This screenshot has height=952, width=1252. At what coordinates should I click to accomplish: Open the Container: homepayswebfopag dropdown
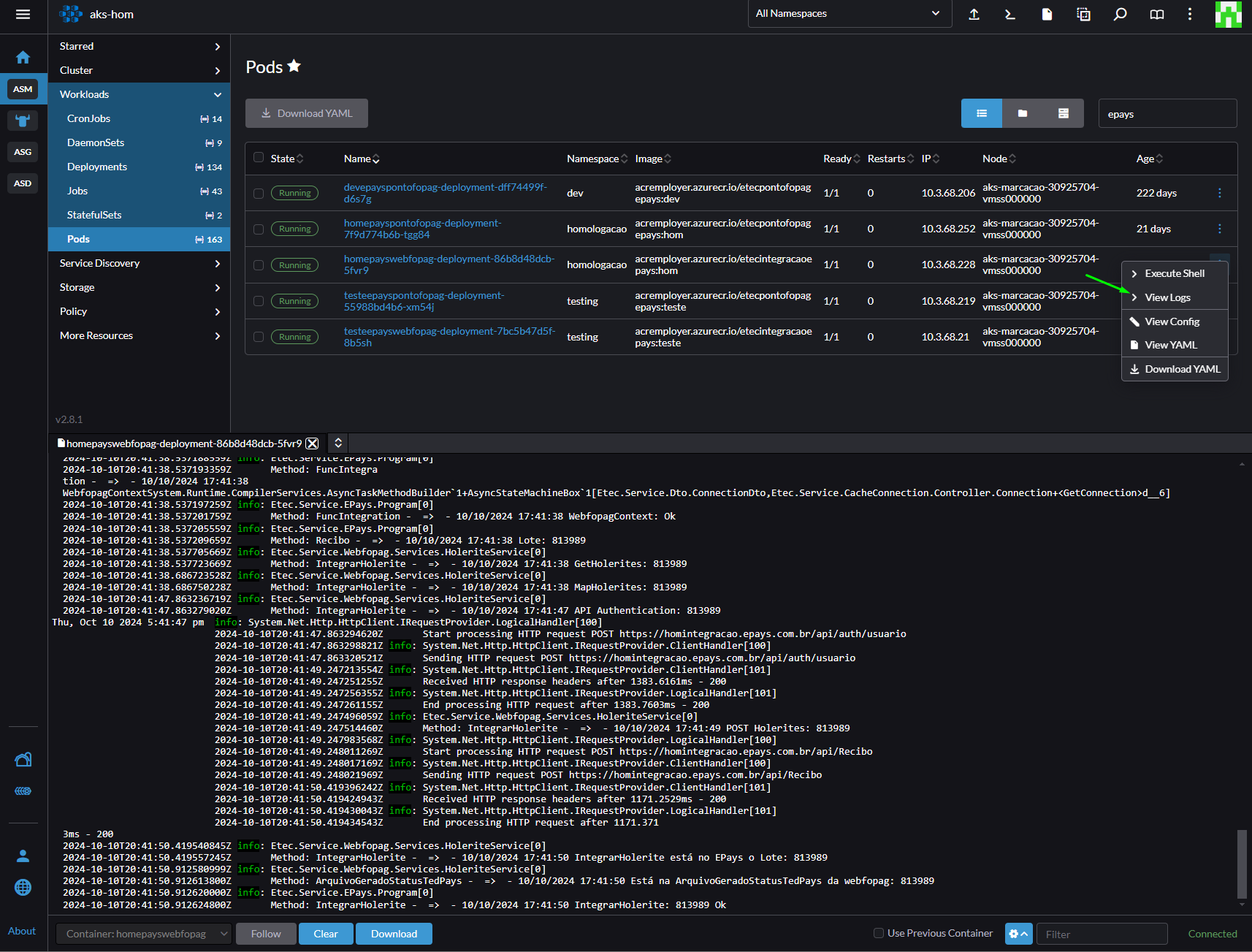(144, 934)
